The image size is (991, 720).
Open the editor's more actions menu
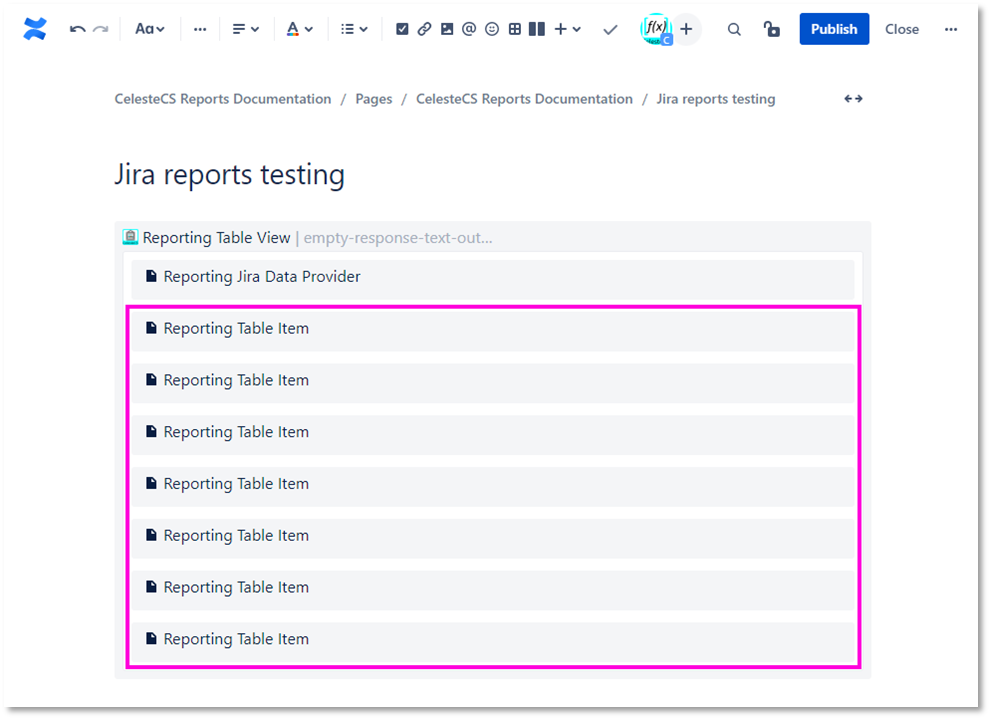[x=951, y=29]
